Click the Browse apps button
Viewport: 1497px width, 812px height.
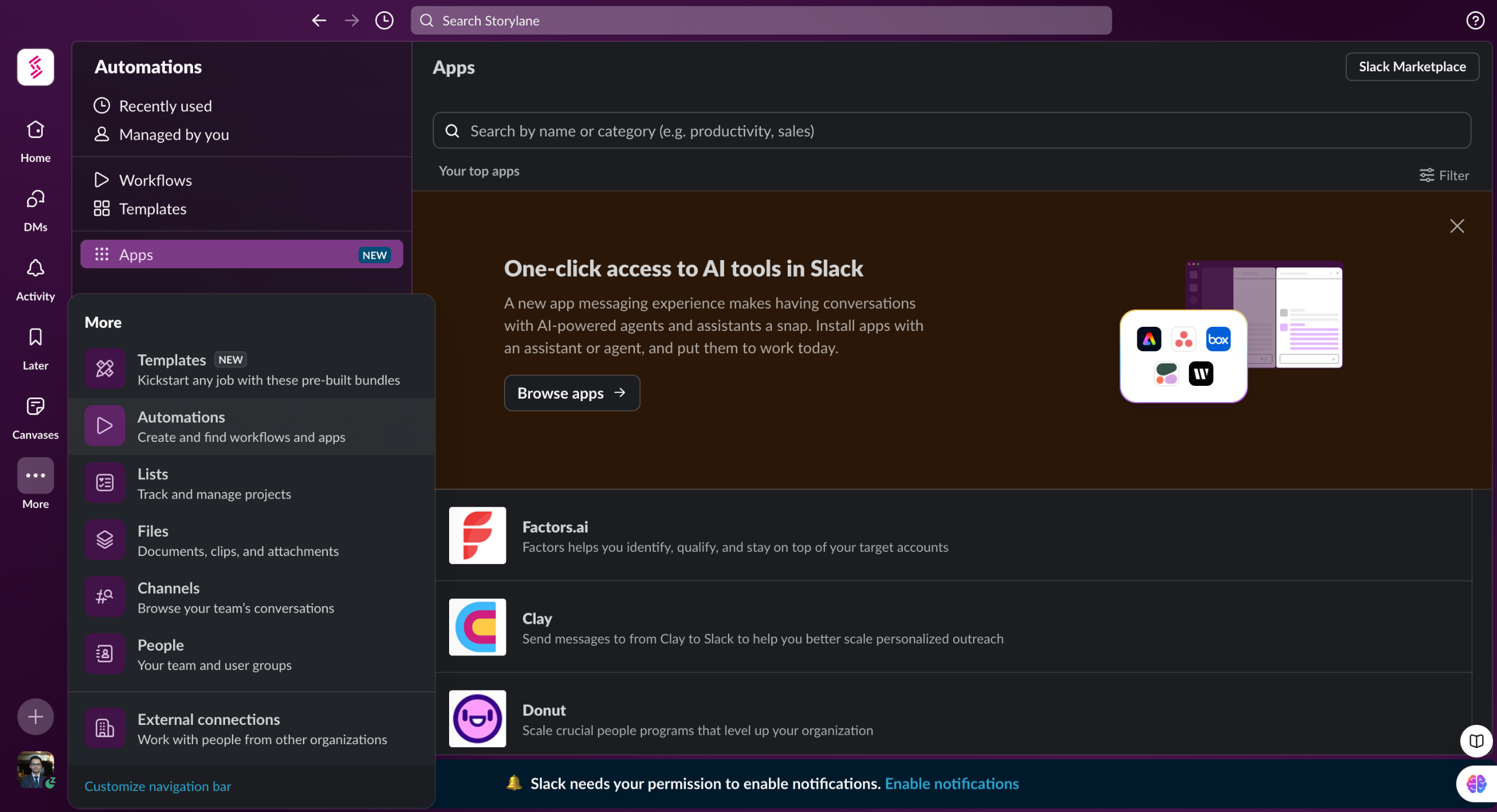[x=572, y=393]
